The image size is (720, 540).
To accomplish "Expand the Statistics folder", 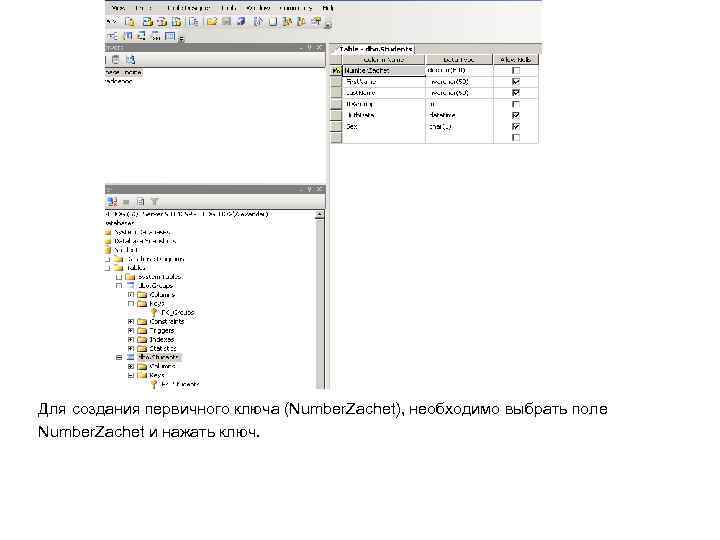I will tap(131, 349).
